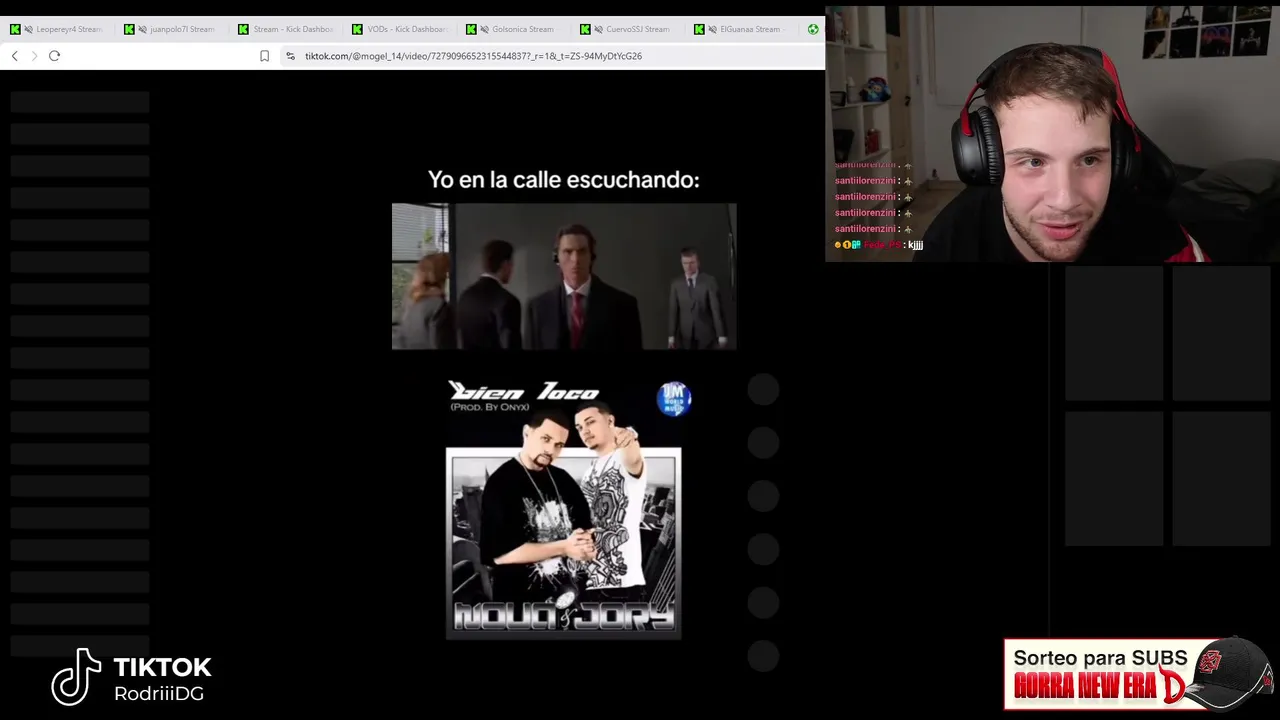
Task: Switch to the juanpolo7l Stream tab
Action: click(x=171, y=29)
